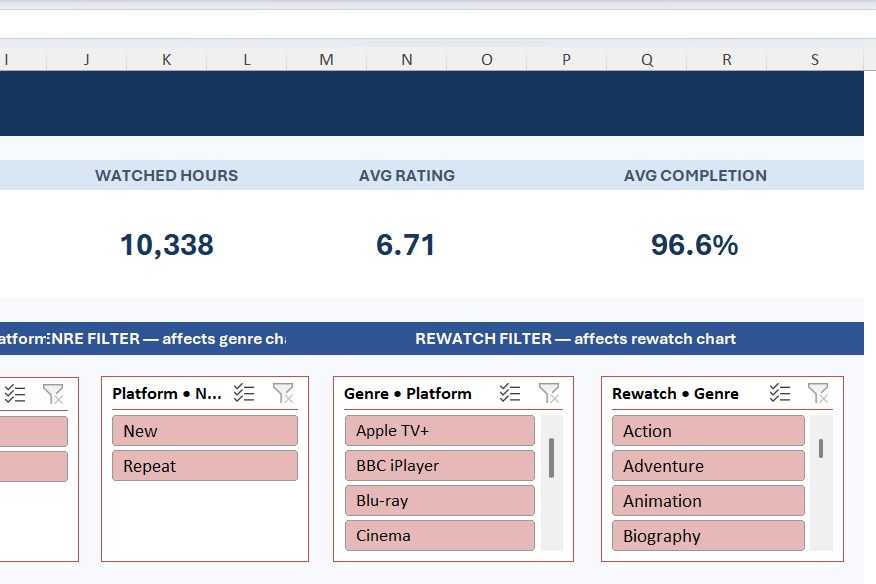
Task: Pick the Cinema slicer item
Action: [440, 535]
